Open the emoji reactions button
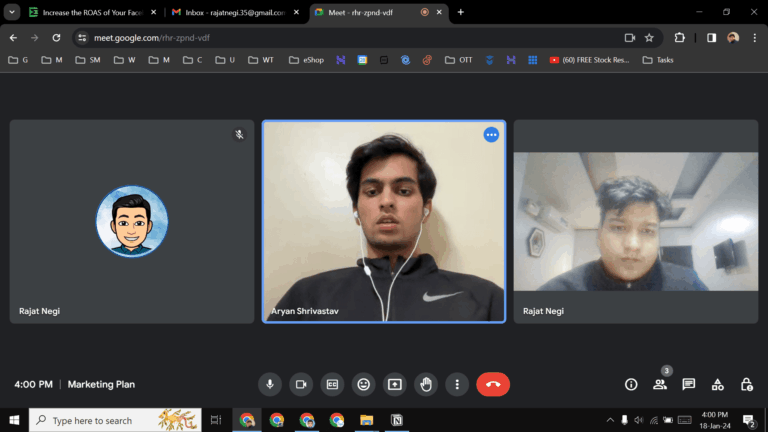 point(363,384)
